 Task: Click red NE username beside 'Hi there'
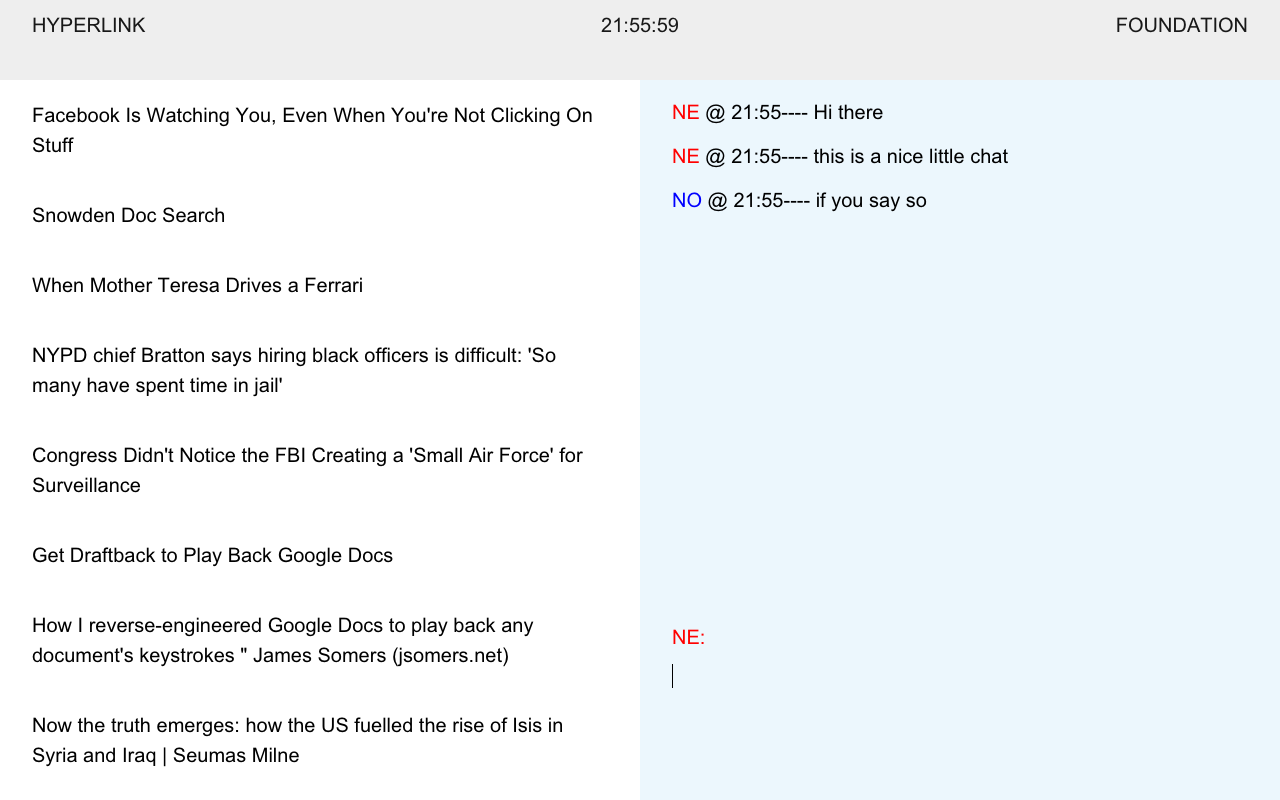[685, 113]
